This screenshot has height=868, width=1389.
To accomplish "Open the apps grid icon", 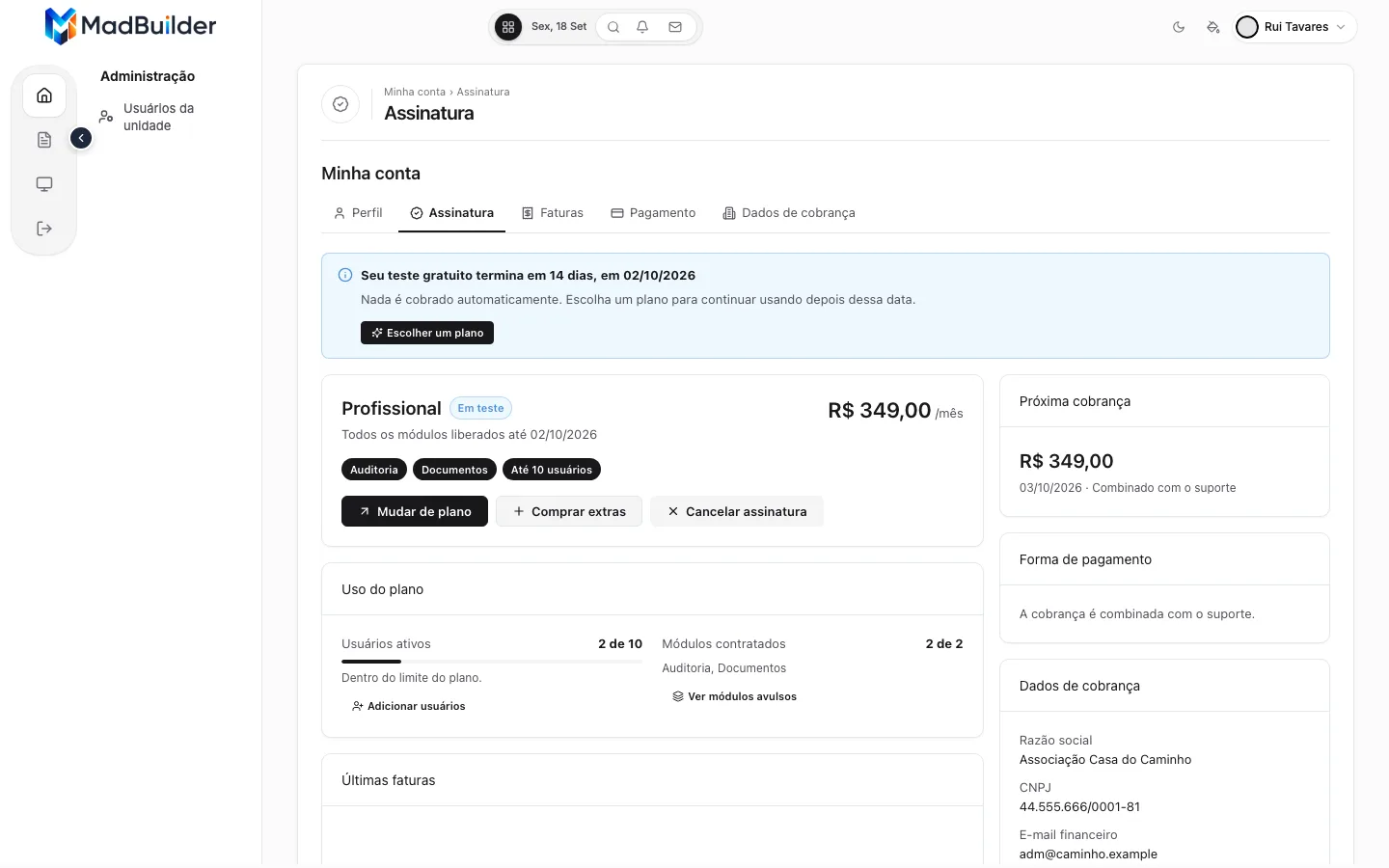I will 508,27.
